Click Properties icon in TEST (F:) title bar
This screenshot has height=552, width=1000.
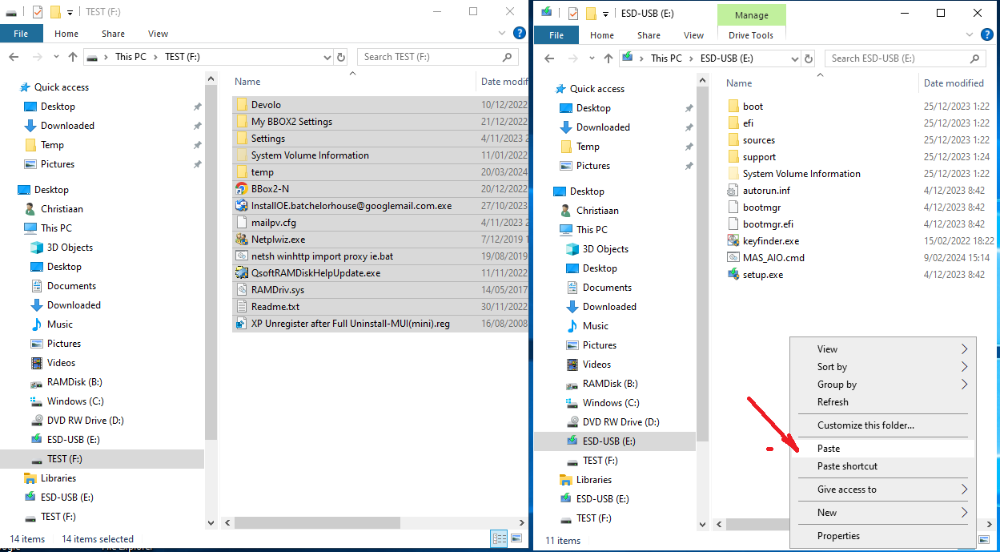[x=36, y=13]
